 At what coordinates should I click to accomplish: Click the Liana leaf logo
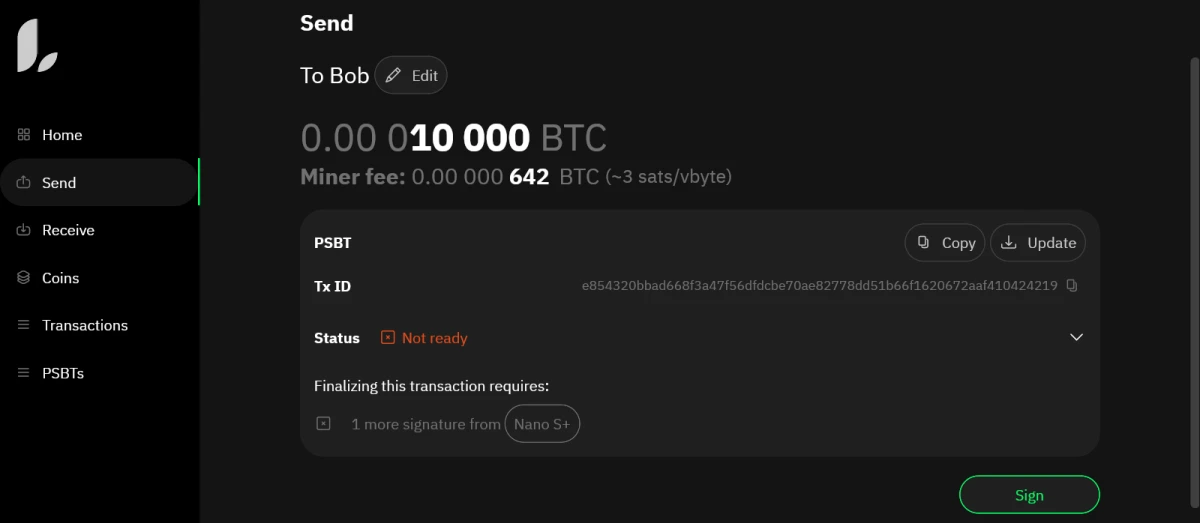(x=37, y=46)
